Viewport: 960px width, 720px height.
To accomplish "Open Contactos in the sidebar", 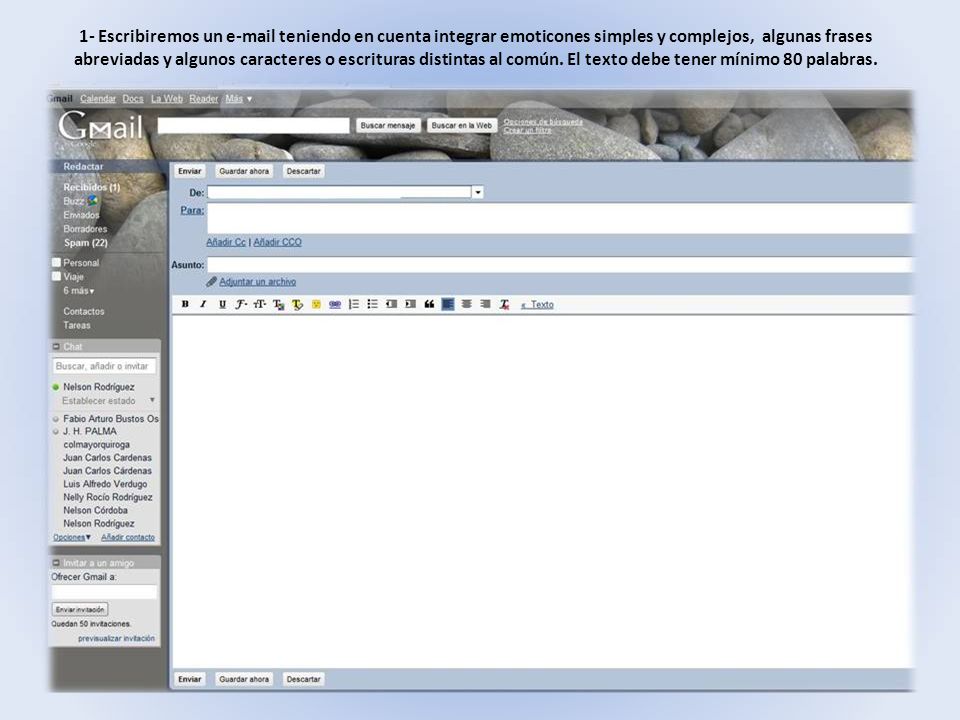I will (84, 311).
